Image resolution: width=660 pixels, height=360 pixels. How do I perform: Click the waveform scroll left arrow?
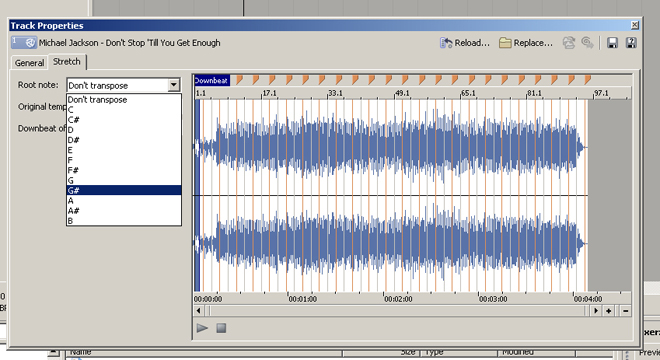[x=199, y=311]
